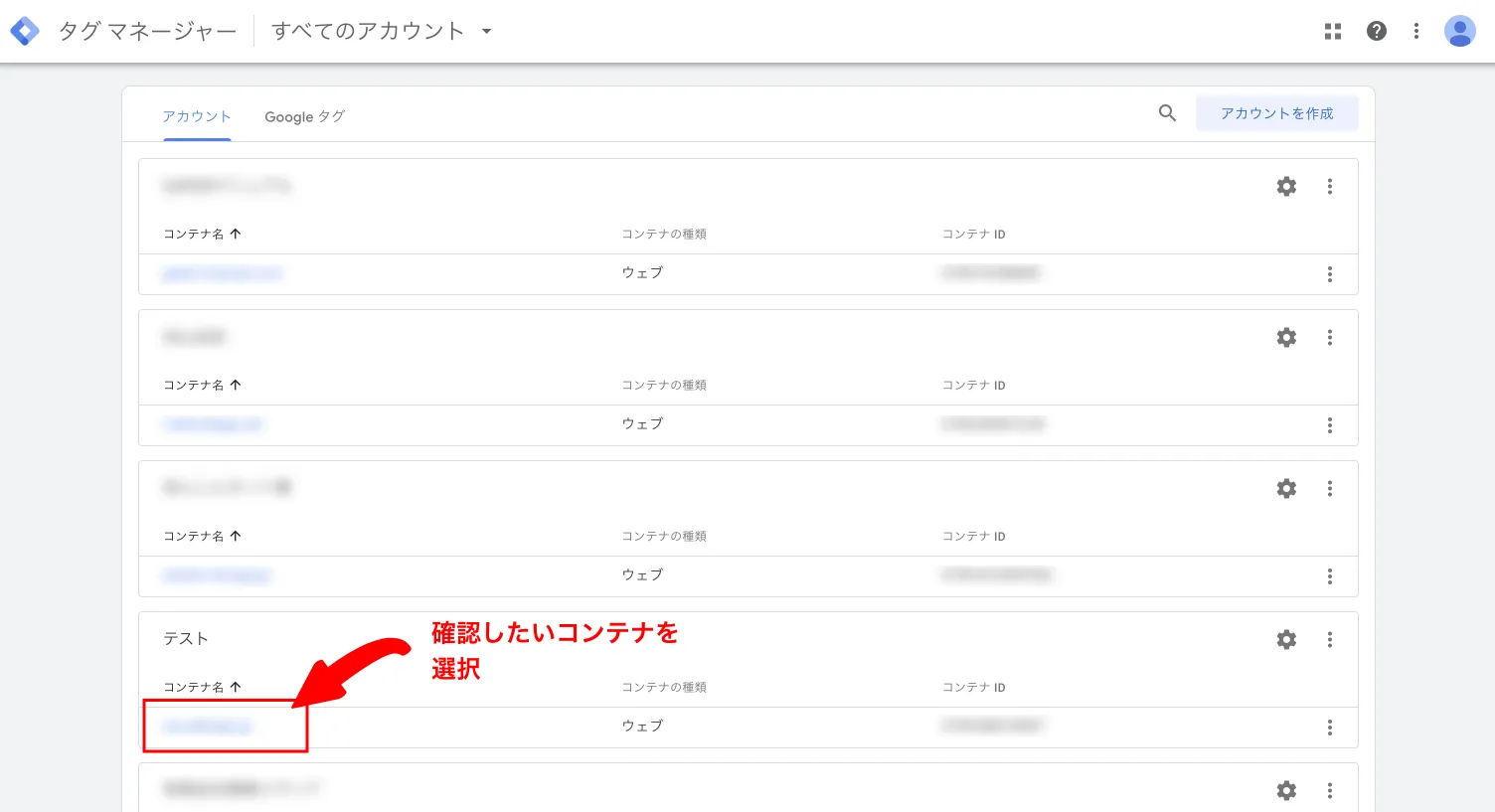Viewport: 1495px width, 812px height.
Task: Open the third account's container row three-dot menu
Action: (1330, 576)
